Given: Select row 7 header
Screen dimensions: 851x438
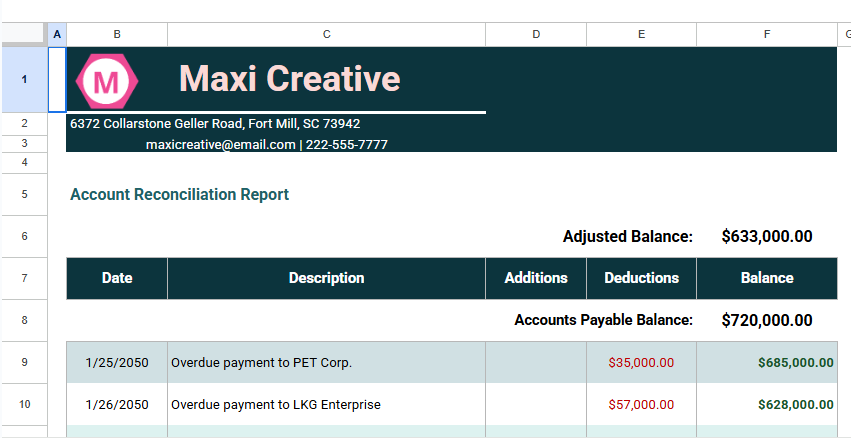Looking at the screenshot, I should pyautogui.click(x=24, y=278).
